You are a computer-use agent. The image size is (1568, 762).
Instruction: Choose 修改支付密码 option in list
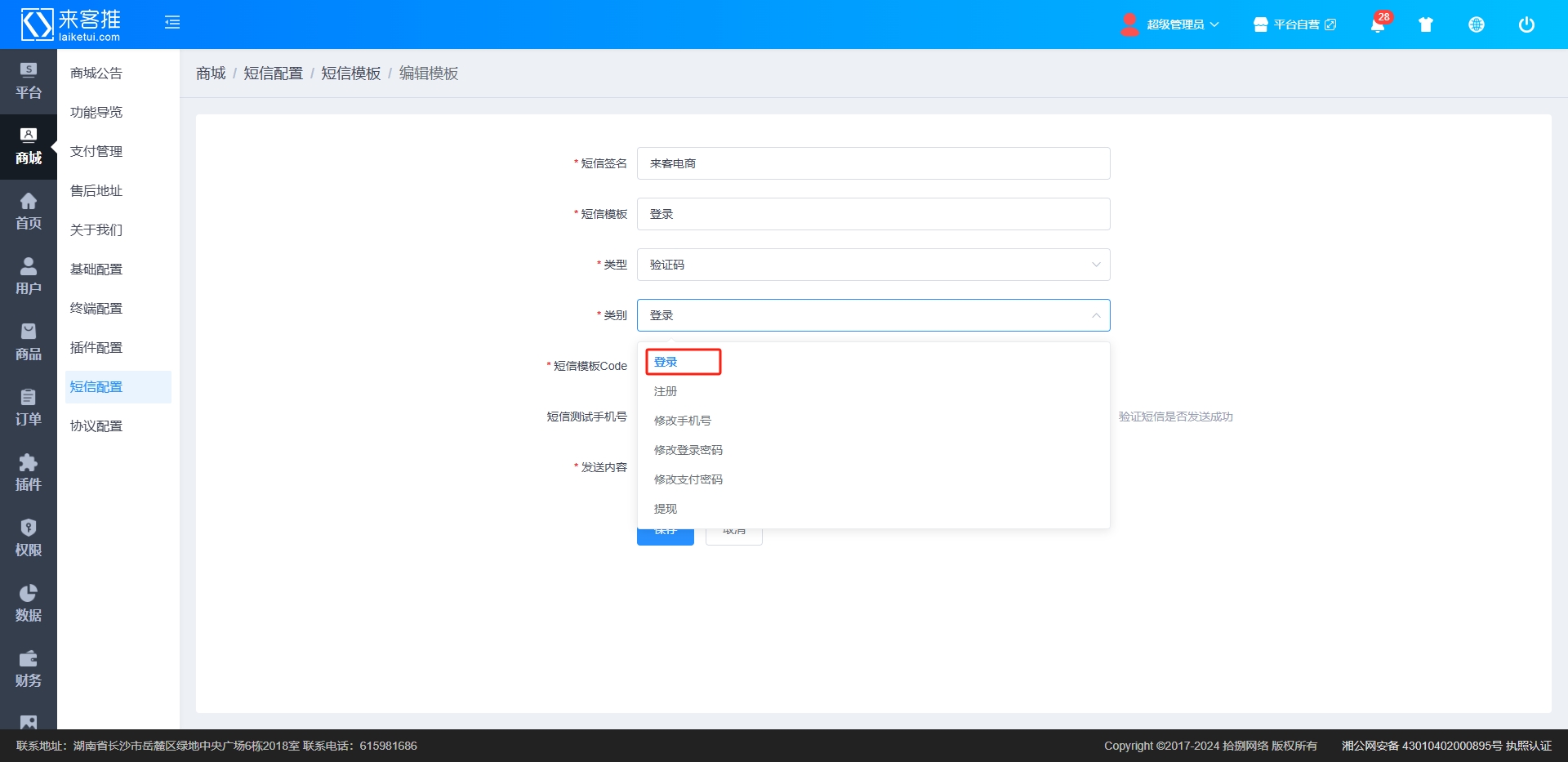[688, 479]
